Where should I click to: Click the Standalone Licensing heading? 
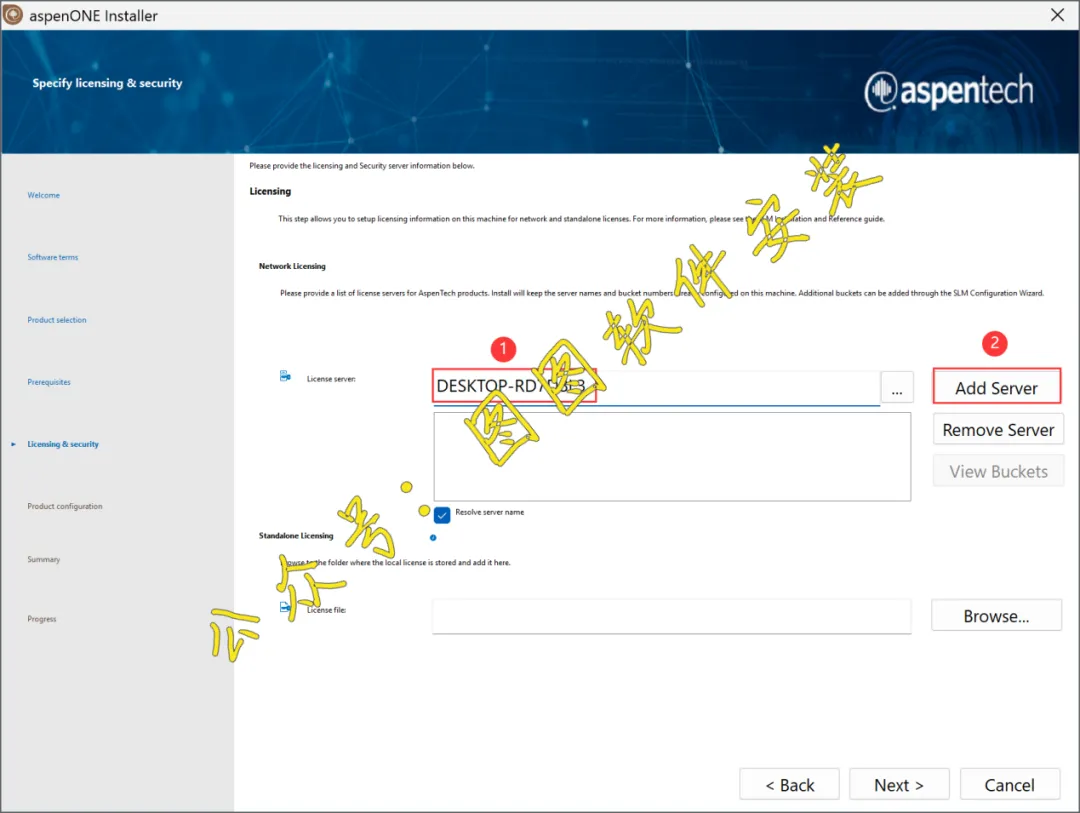pos(296,535)
